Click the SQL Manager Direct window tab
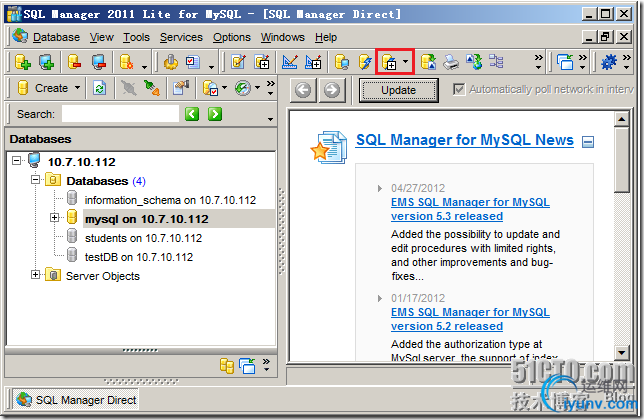The height and width of the screenshot is (420, 644). point(76,400)
